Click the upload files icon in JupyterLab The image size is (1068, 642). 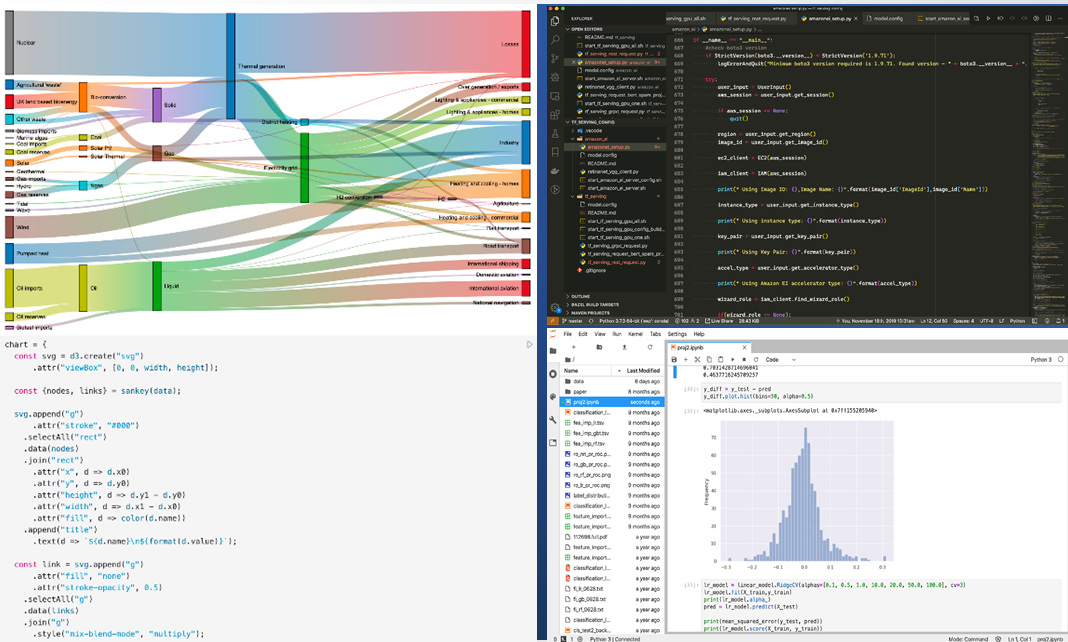pos(626,347)
